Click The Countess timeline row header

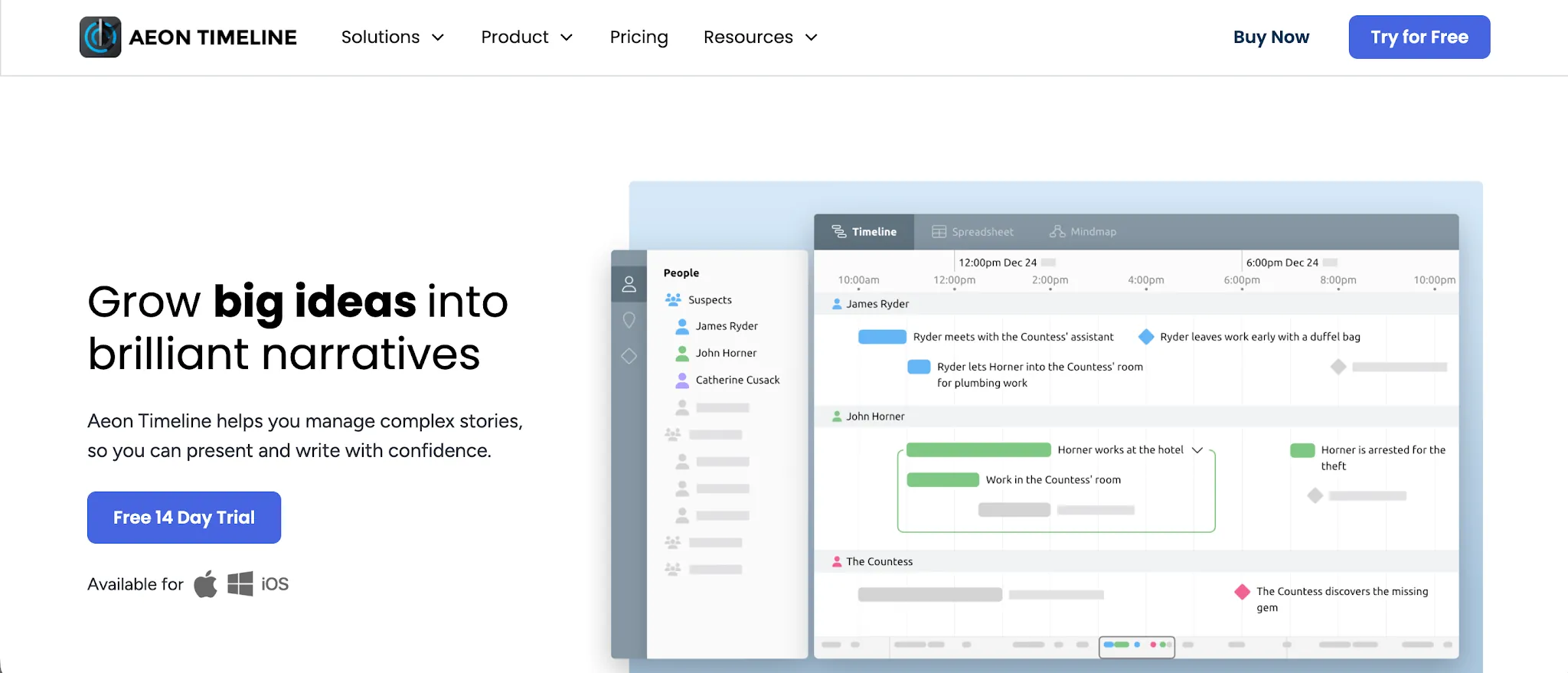click(x=1136, y=561)
